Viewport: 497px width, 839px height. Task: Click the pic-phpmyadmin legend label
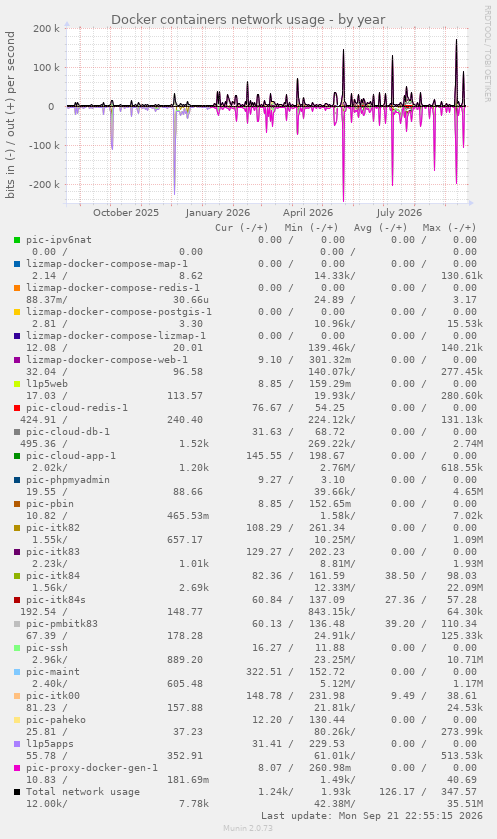[x=68, y=480]
